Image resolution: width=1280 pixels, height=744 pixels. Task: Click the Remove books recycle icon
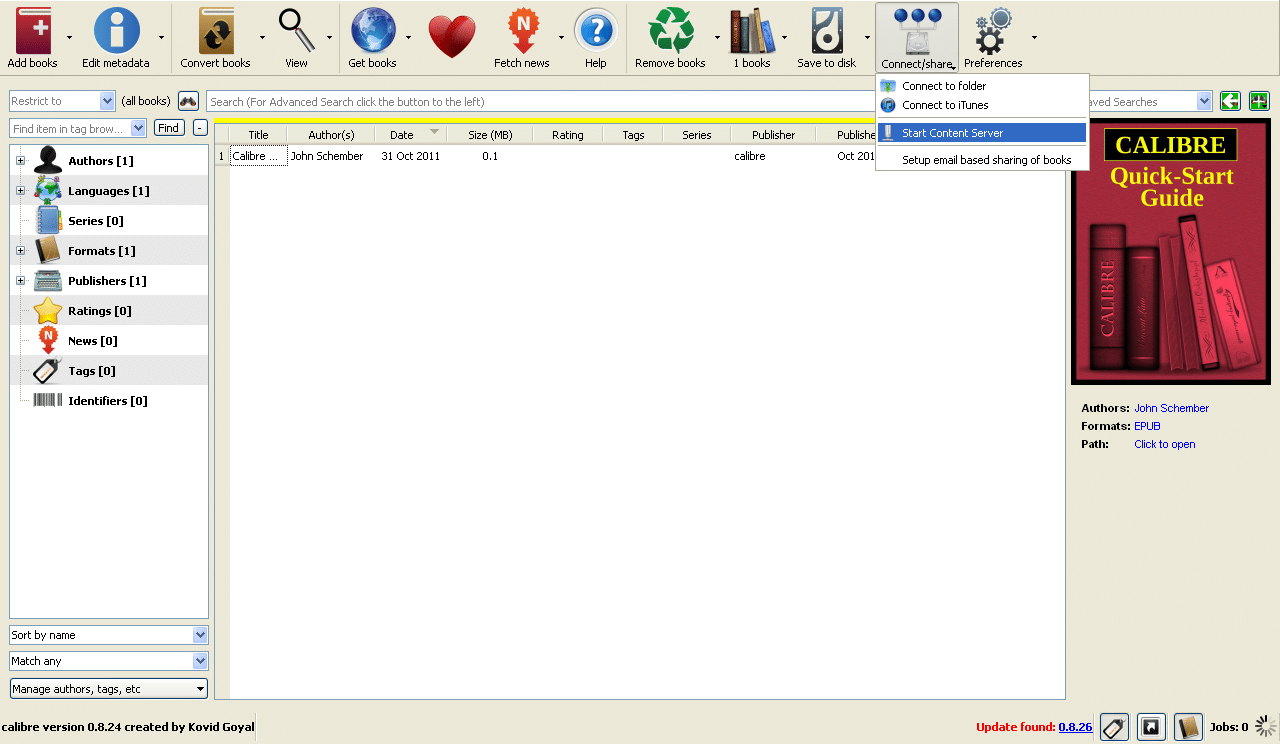point(670,31)
